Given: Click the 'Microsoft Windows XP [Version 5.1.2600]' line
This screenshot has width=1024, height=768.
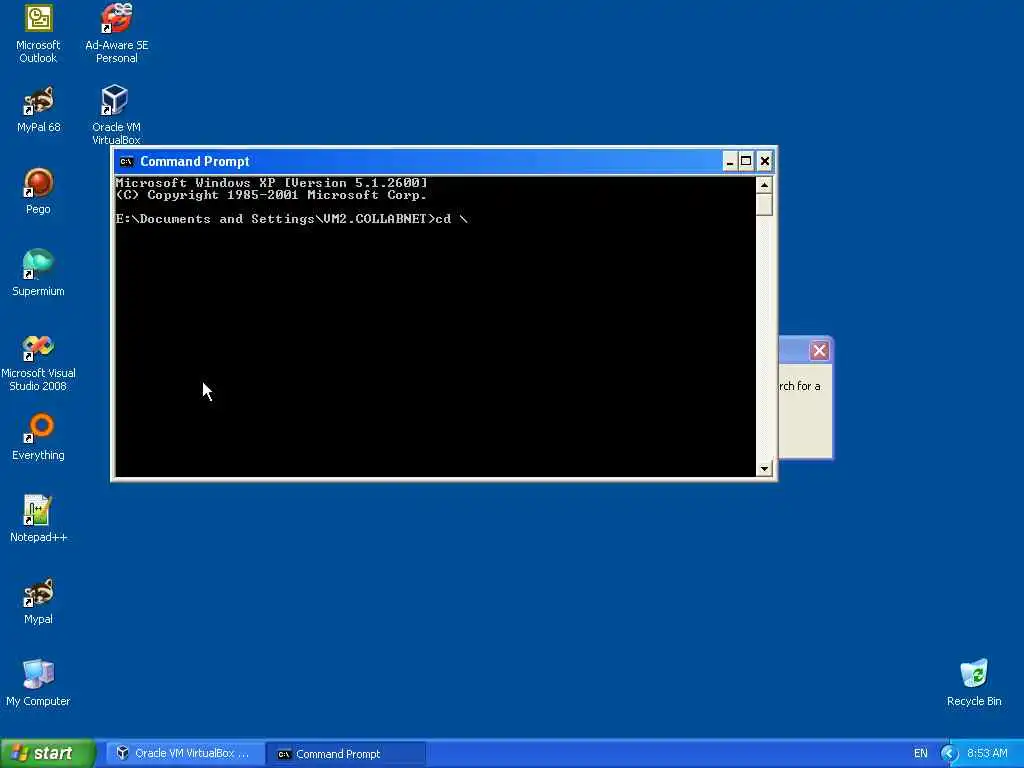Looking at the screenshot, I should pyautogui.click(x=272, y=183).
